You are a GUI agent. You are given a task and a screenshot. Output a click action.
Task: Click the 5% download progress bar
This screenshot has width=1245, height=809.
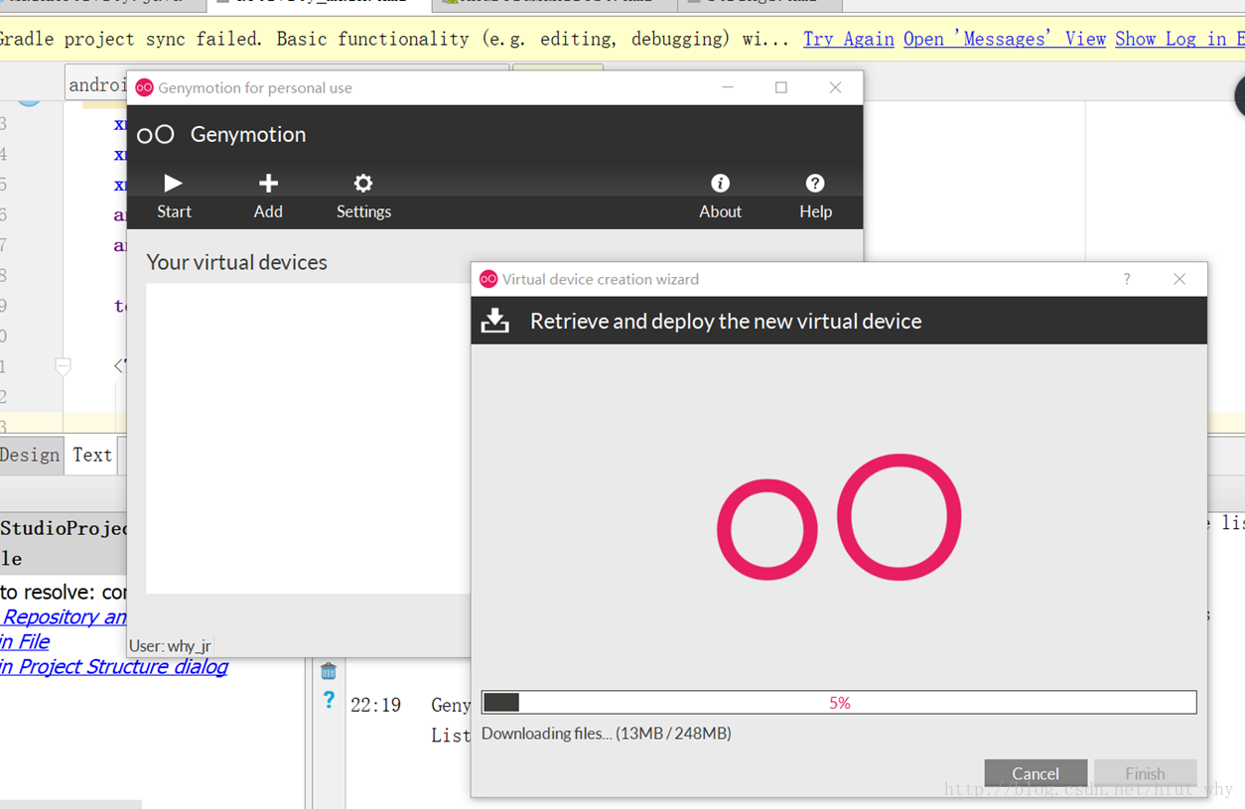point(839,703)
